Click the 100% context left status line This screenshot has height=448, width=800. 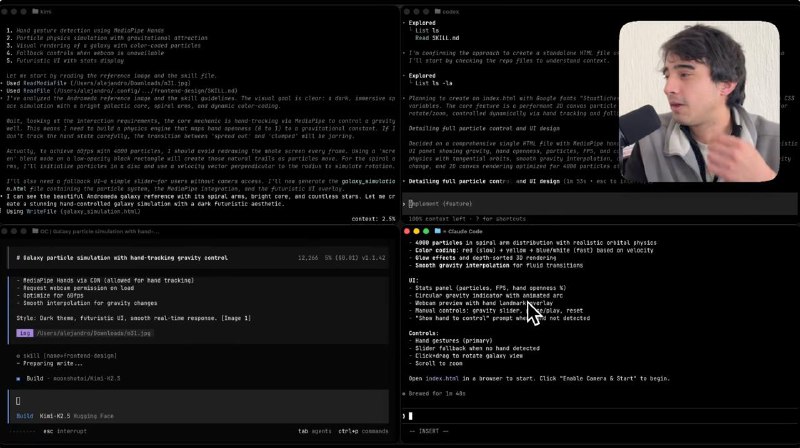[470, 217]
